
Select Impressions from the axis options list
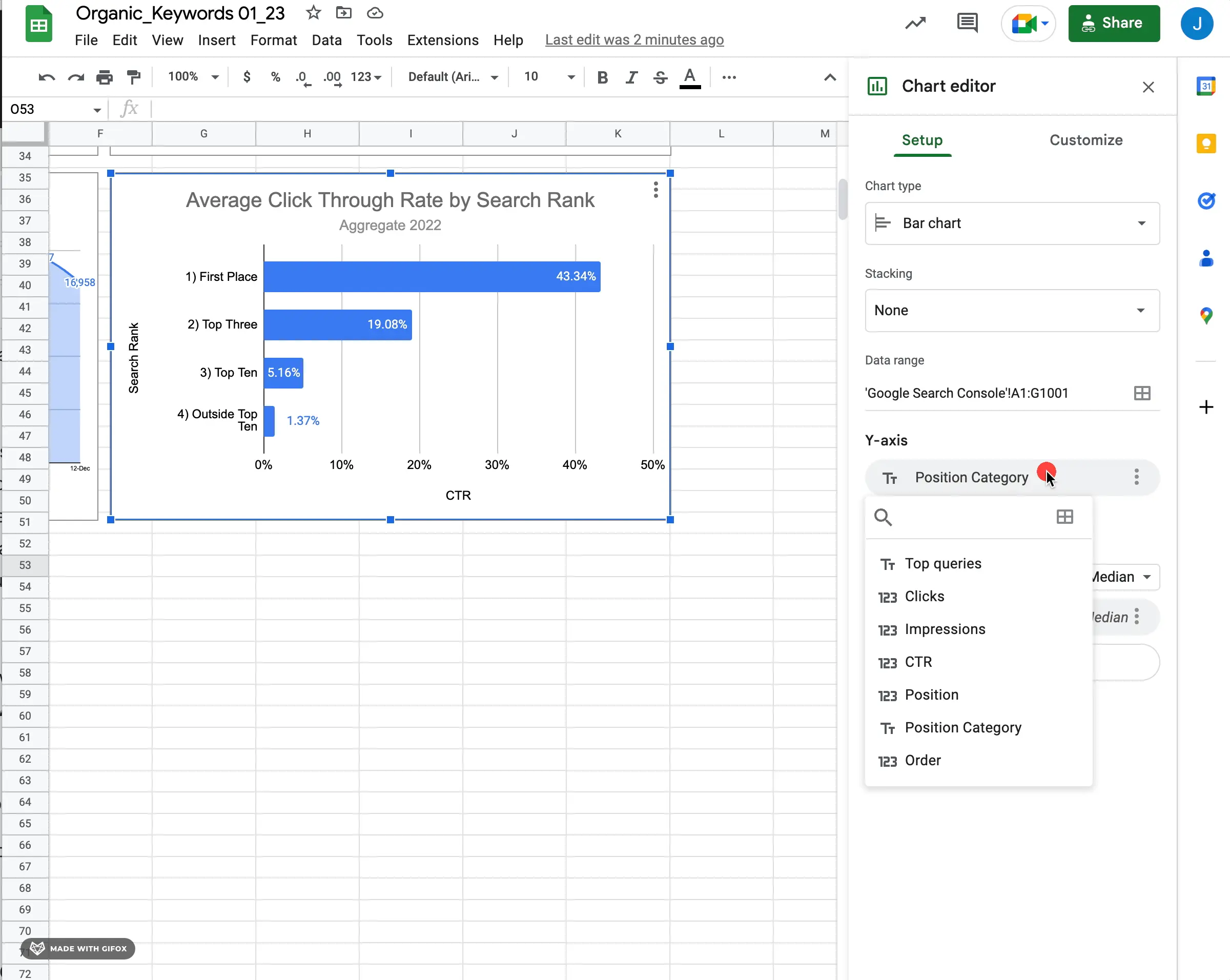[944, 628]
